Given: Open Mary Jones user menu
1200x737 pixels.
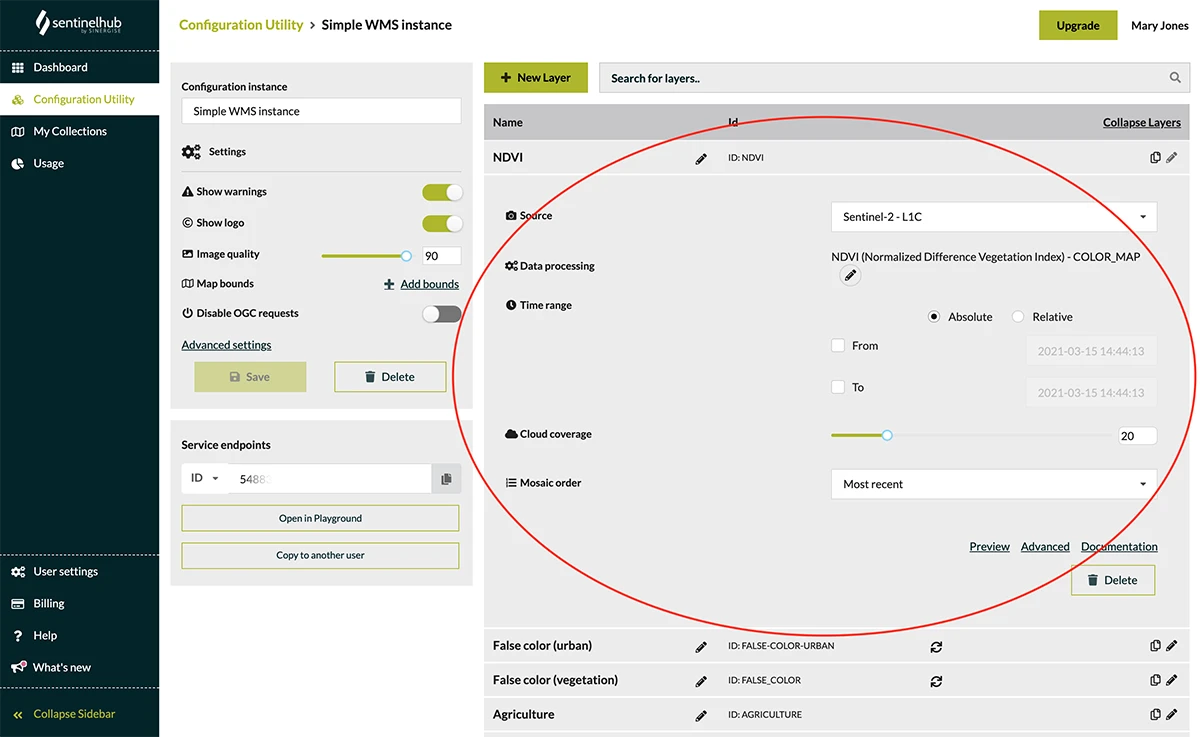Looking at the screenshot, I should 1159,26.
